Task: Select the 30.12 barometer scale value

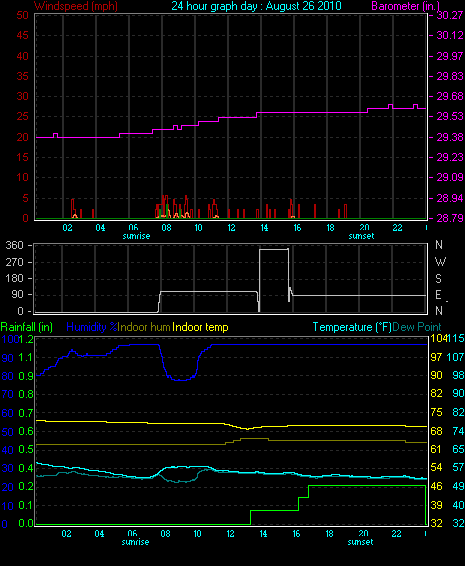Action: click(x=450, y=35)
